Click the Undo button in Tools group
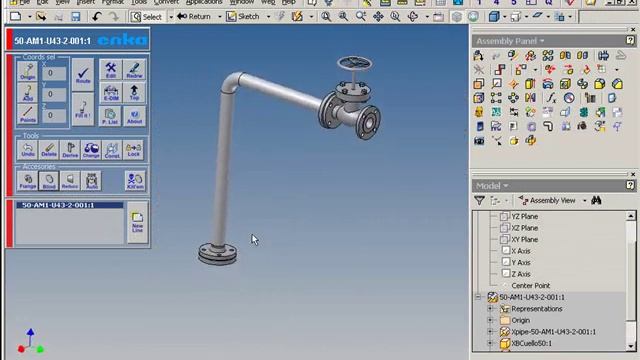 pyautogui.click(x=28, y=150)
